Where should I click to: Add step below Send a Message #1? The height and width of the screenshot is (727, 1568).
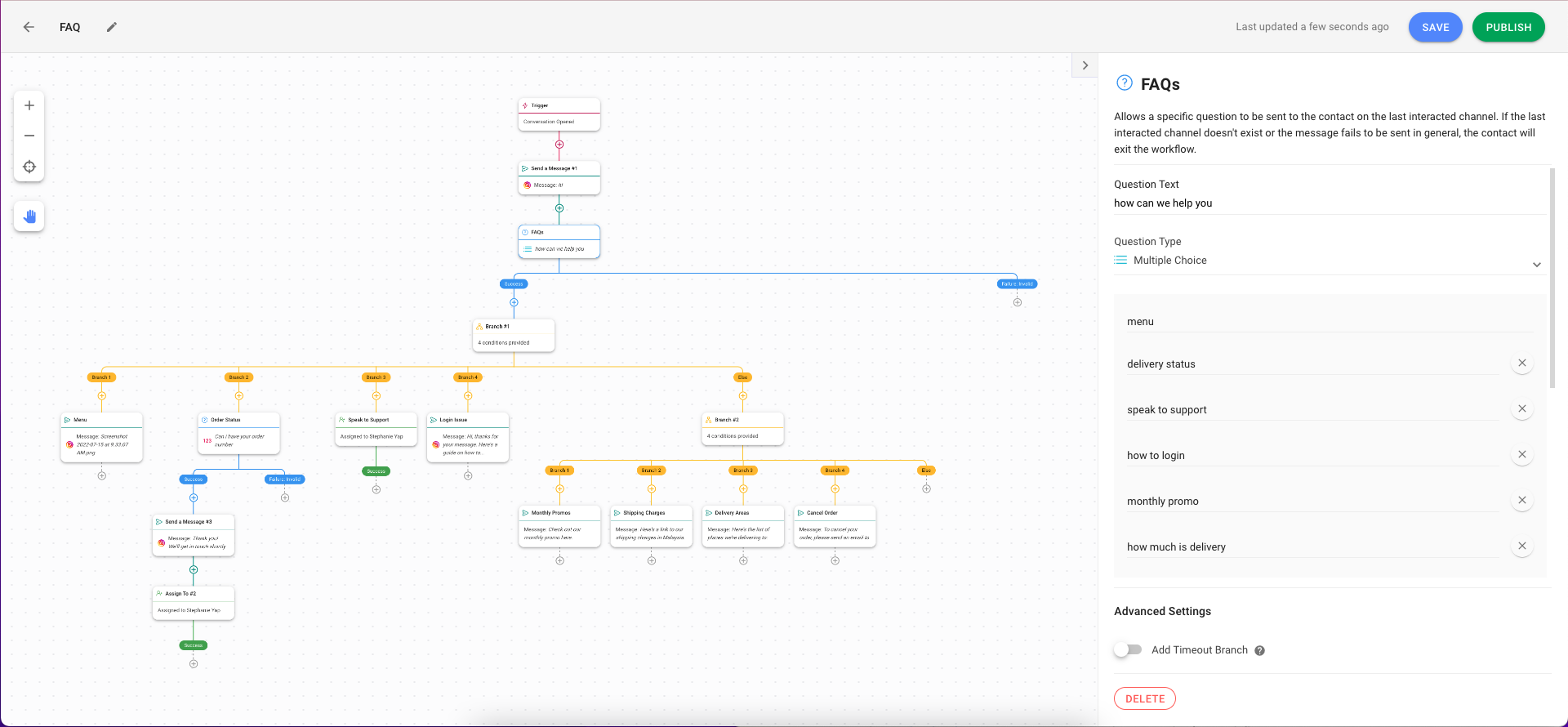click(x=559, y=208)
